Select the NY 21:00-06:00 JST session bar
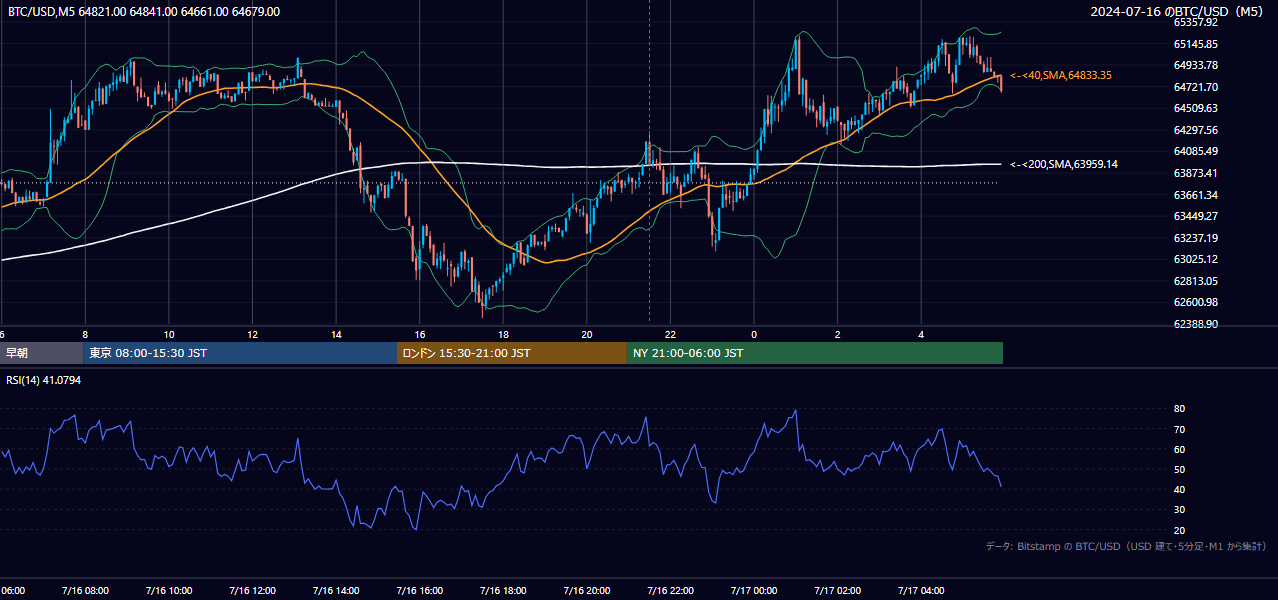Screen dimensions: 1278x600 [x=815, y=353]
